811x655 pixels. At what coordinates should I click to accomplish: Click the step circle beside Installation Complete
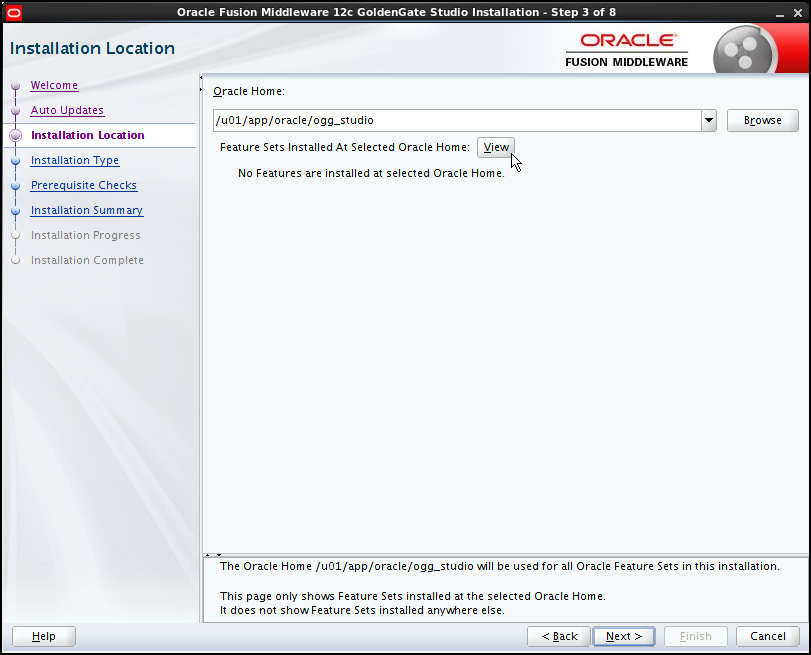[x=14, y=260]
